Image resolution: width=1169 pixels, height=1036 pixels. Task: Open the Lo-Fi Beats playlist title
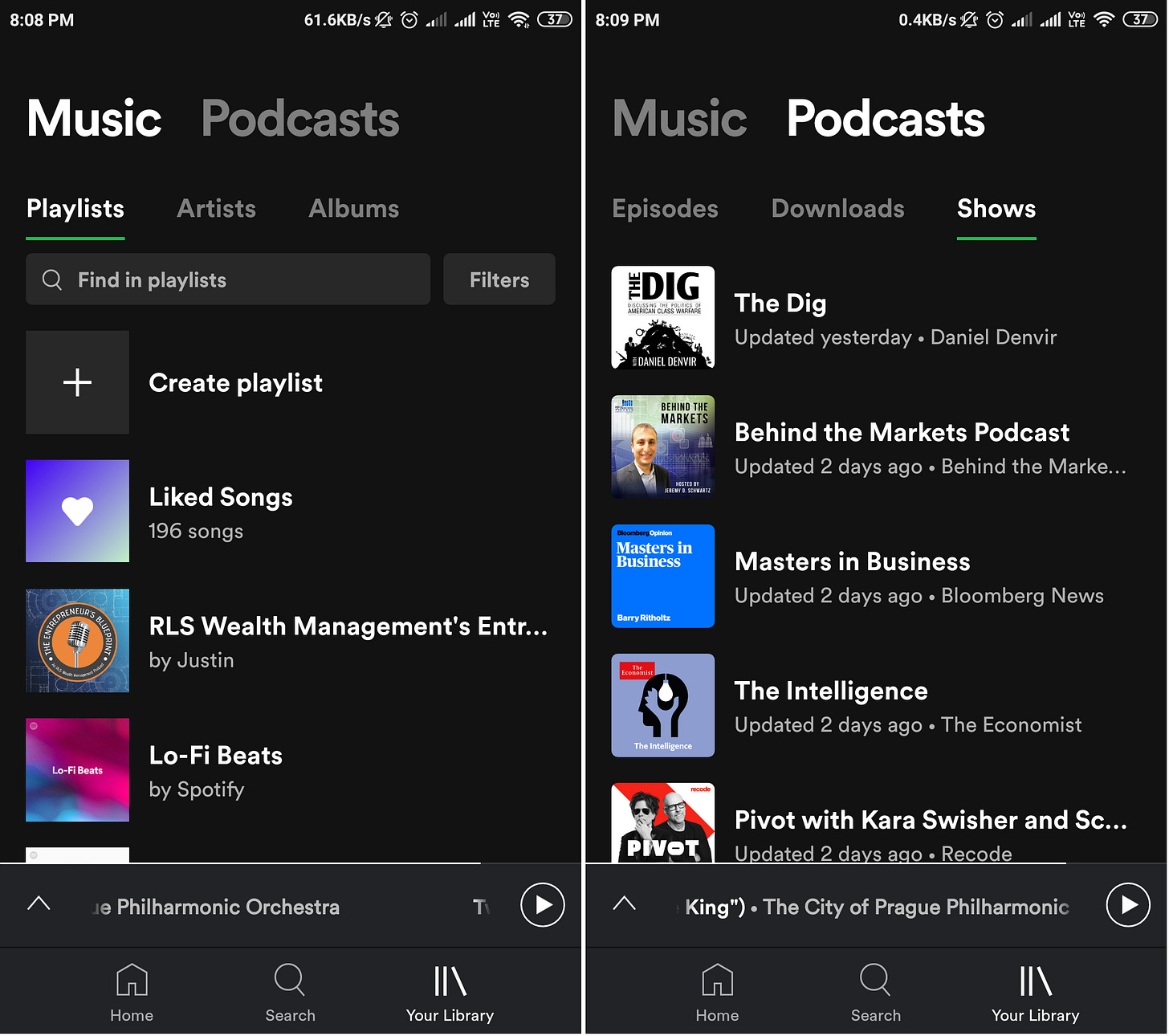(216, 756)
